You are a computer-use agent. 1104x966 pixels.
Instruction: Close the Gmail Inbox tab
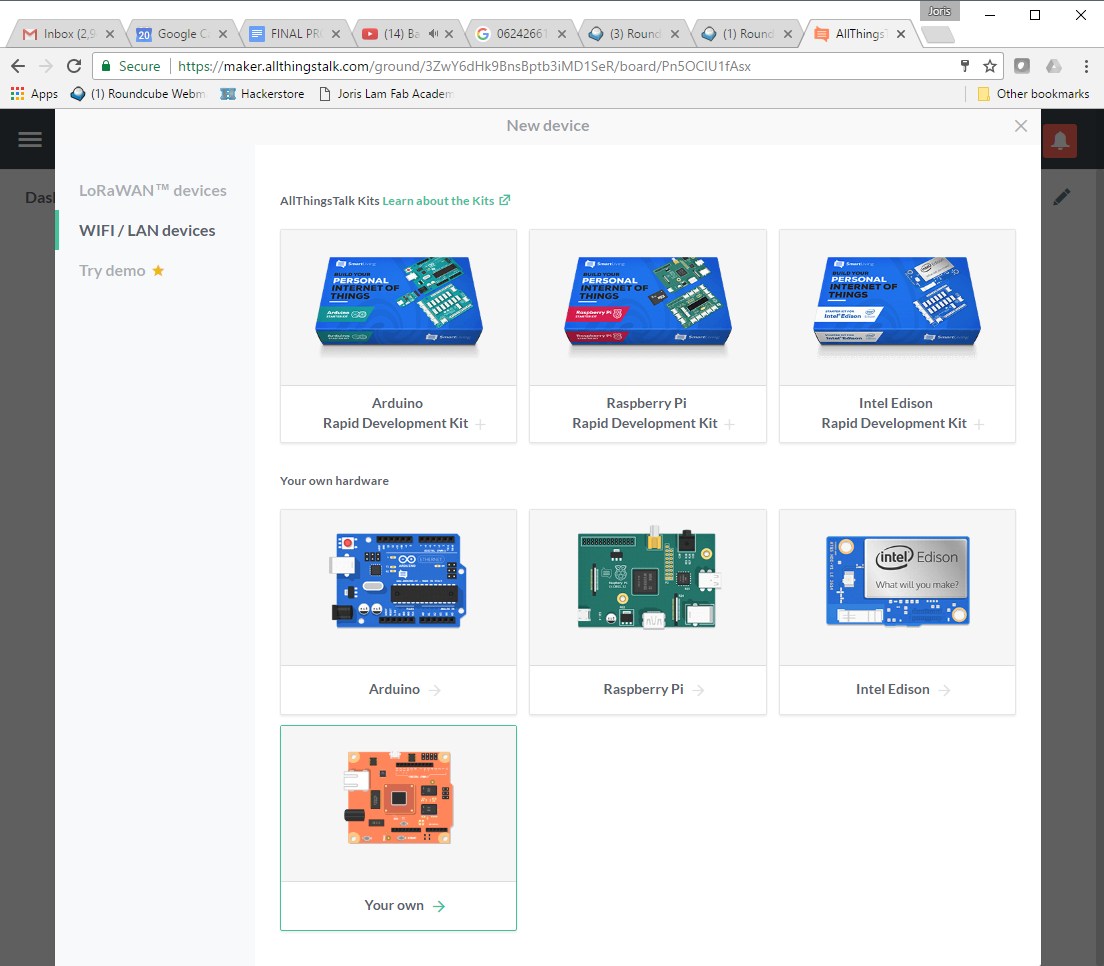110,34
